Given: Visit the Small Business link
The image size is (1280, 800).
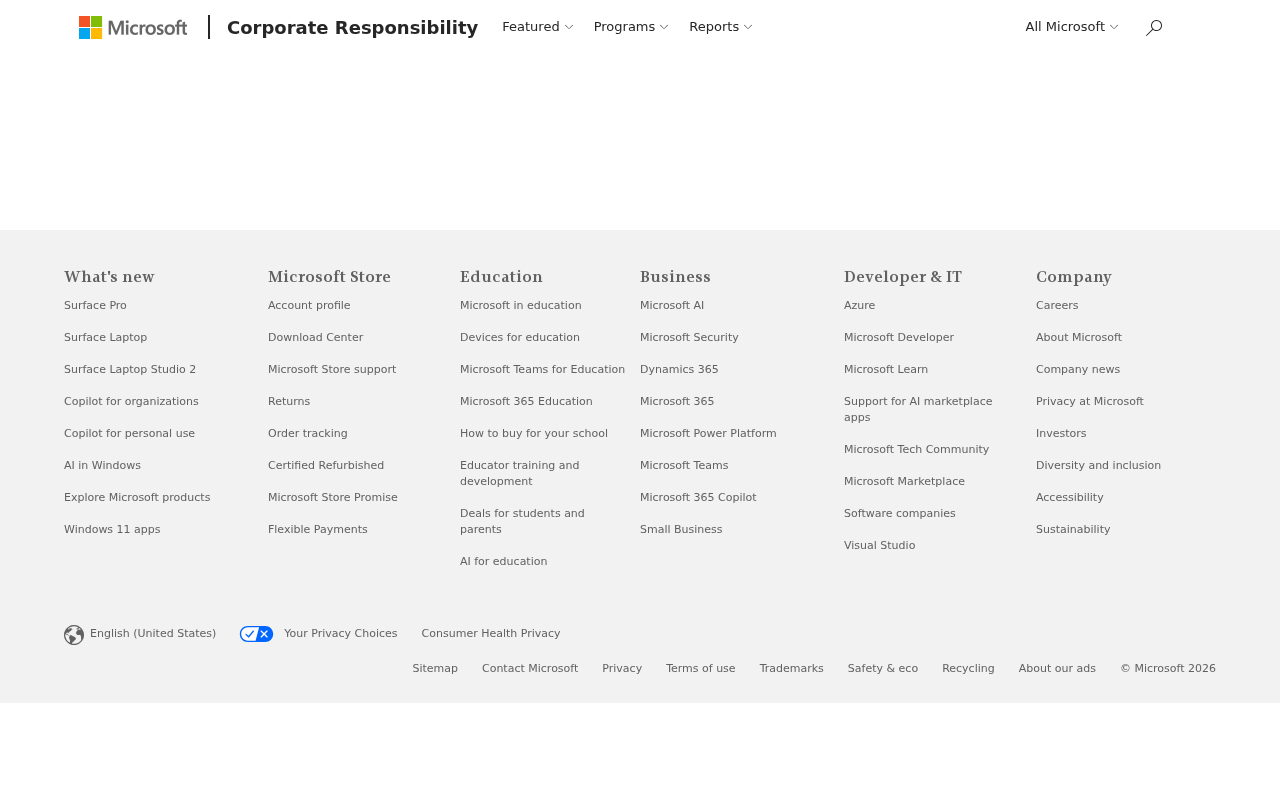Looking at the screenshot, I should 681,530.
